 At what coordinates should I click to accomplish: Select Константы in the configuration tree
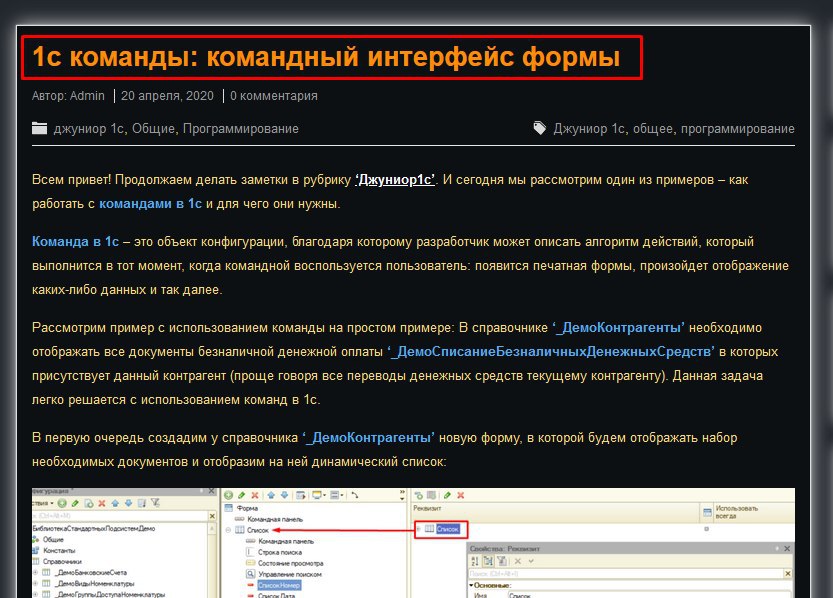59,551
